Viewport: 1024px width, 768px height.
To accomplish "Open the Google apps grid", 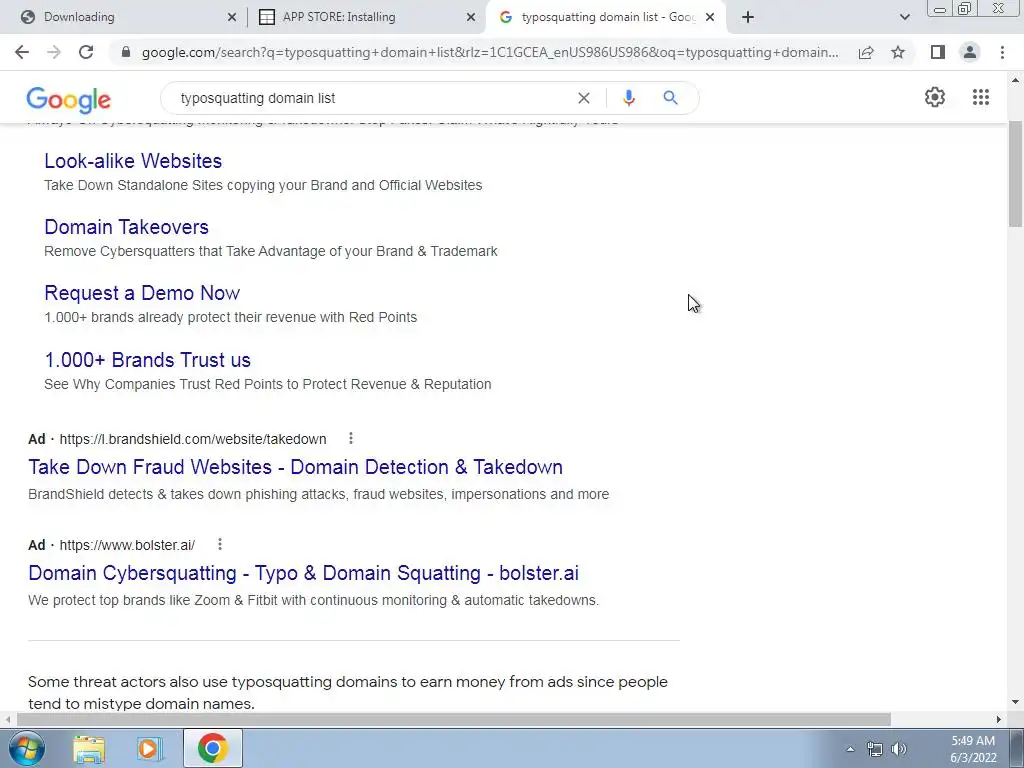I will pos(980,97).
